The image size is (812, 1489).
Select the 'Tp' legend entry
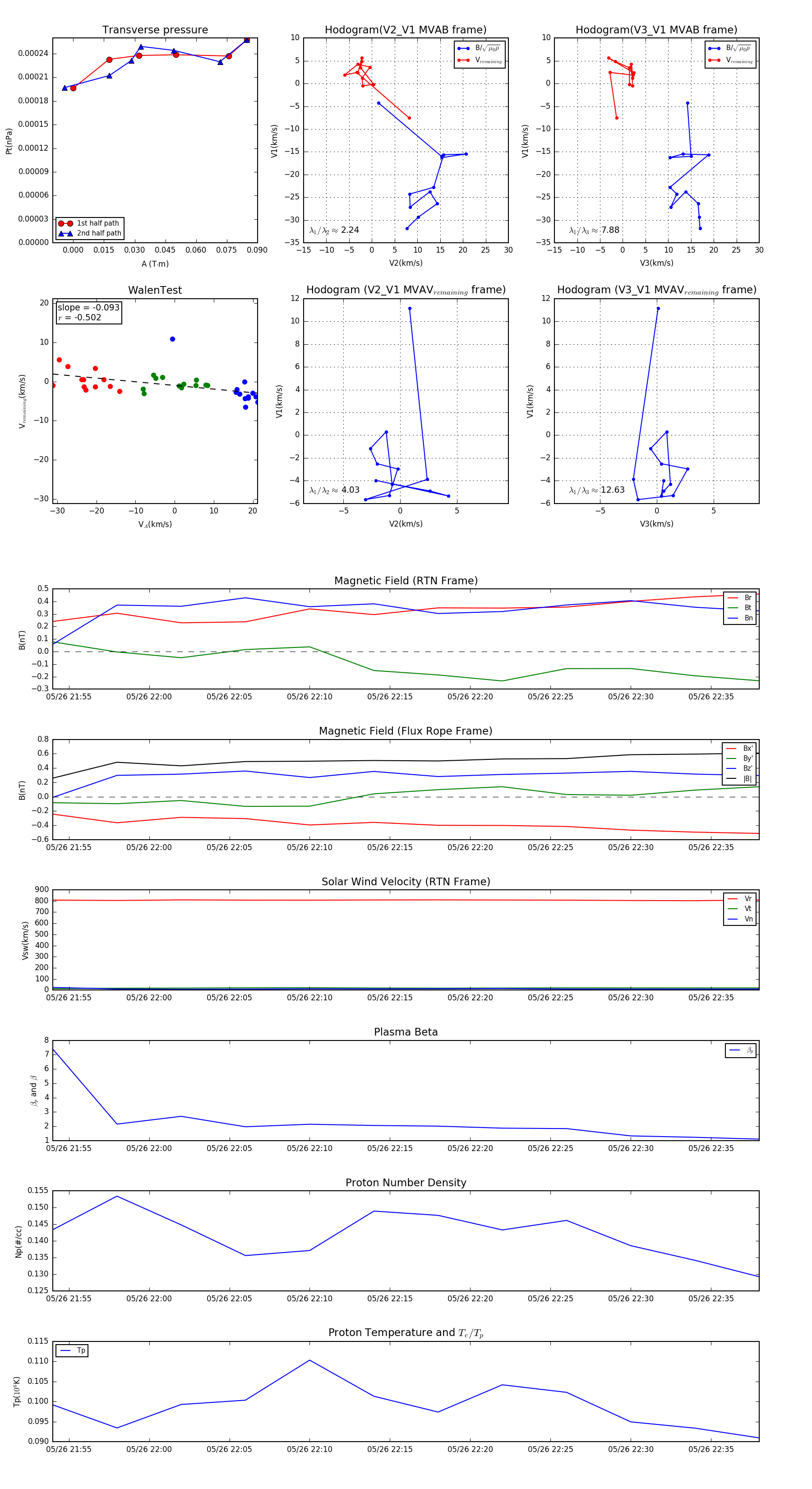click(72, 1351)
